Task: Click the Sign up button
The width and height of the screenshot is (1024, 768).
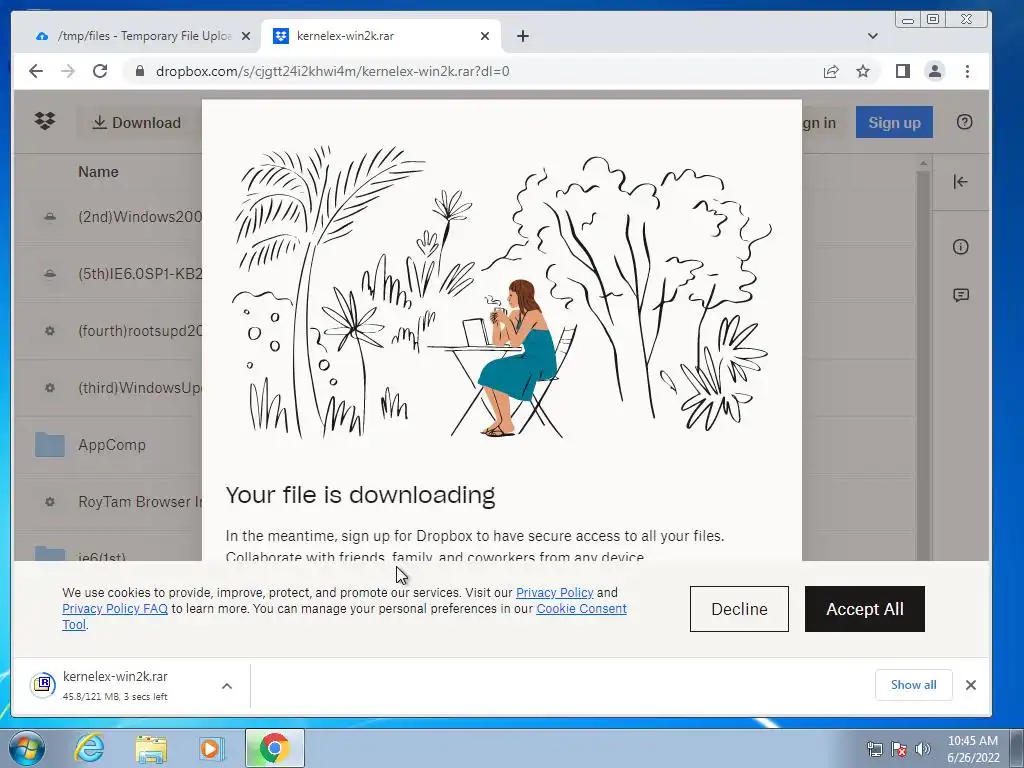Action: pos(894,122)
